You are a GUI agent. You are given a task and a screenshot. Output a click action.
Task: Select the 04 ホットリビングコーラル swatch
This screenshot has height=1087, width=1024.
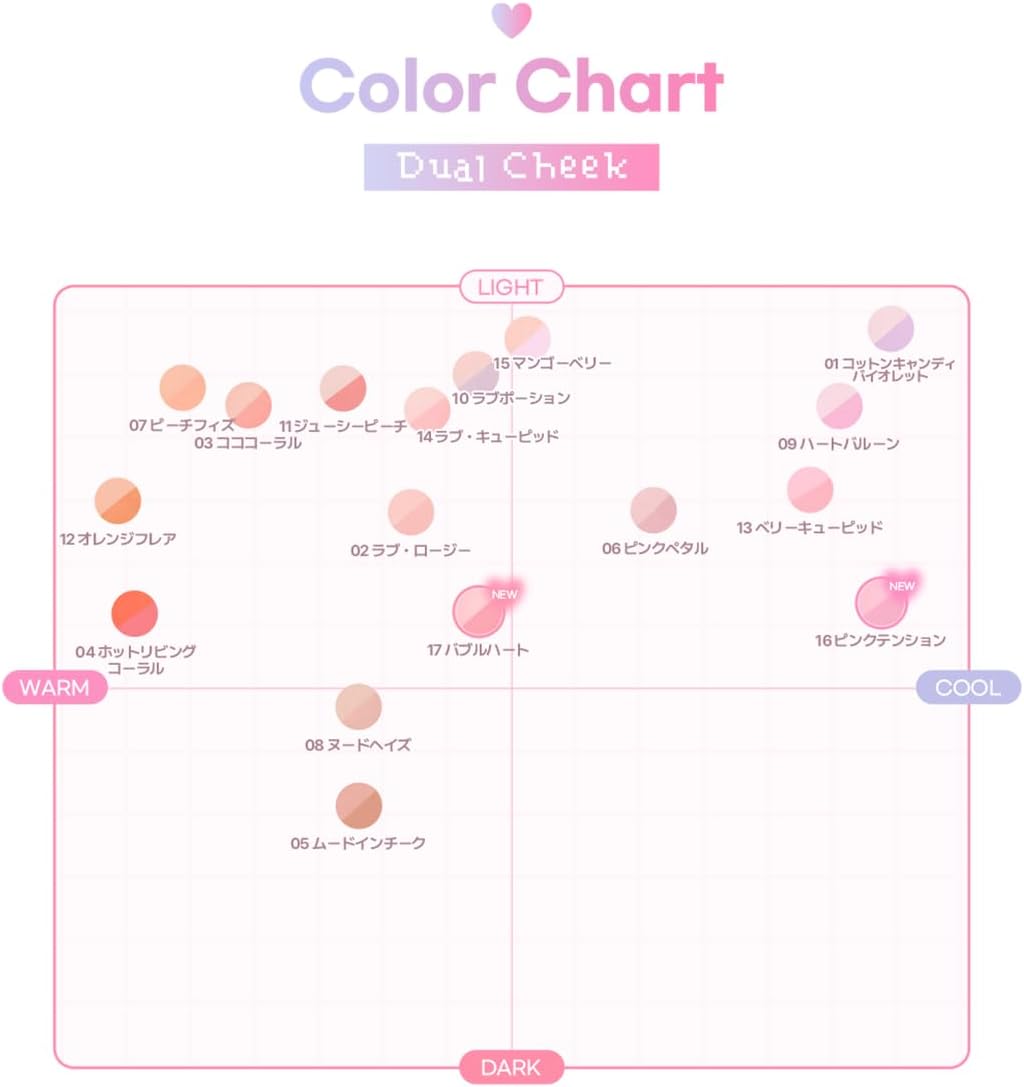point(134,614)
